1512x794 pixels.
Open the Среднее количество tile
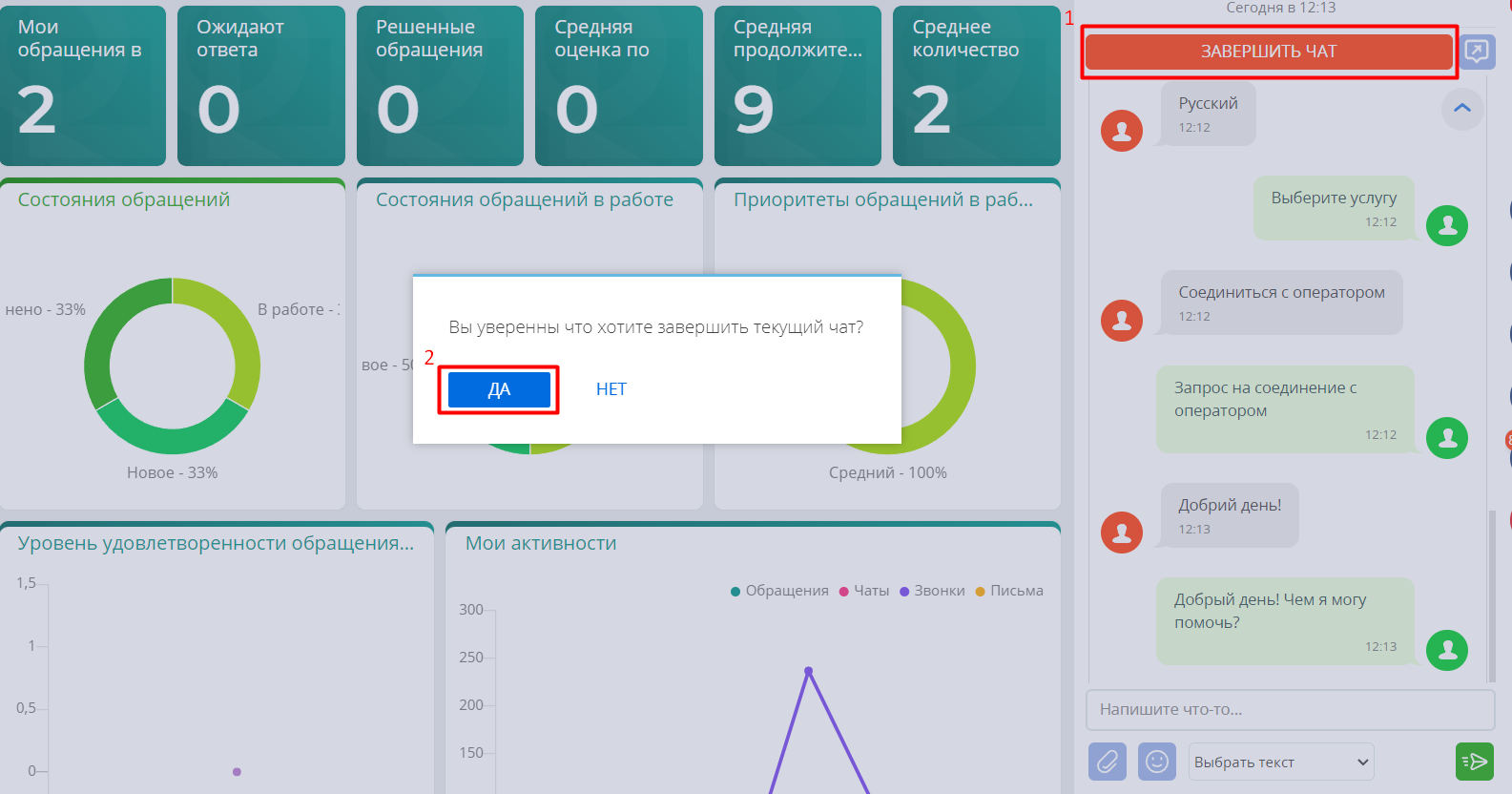[977, 86]
